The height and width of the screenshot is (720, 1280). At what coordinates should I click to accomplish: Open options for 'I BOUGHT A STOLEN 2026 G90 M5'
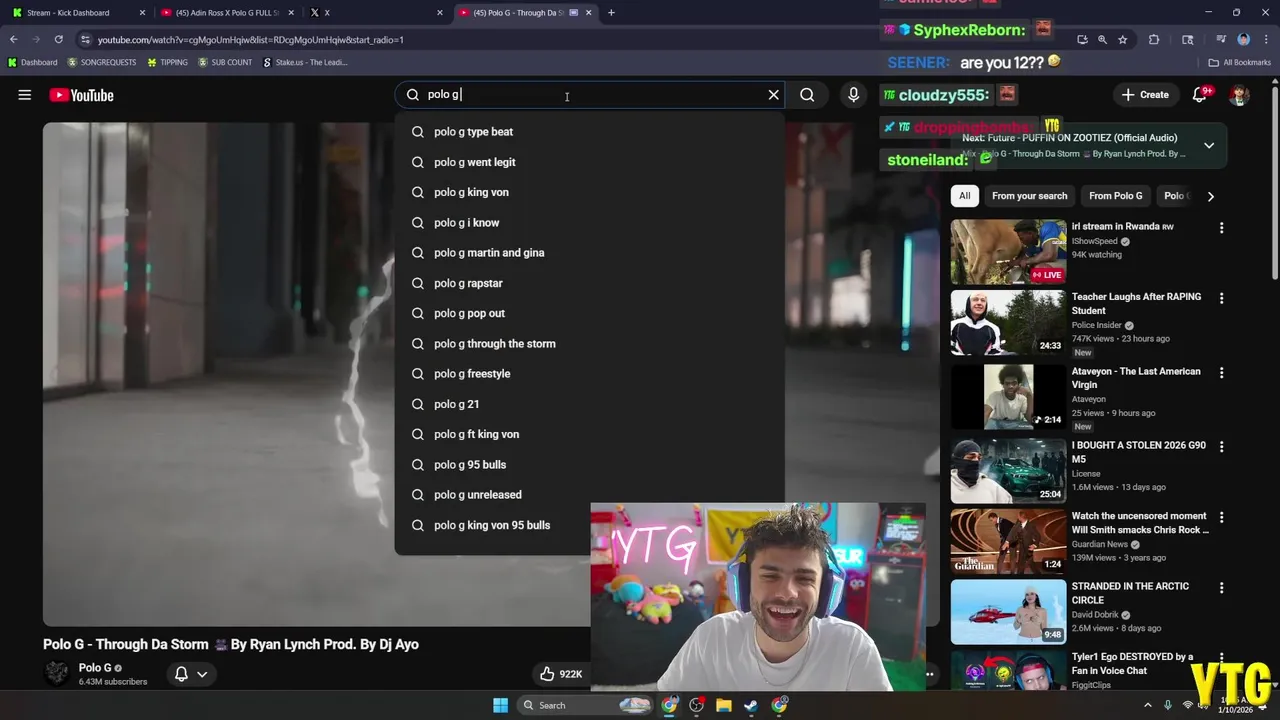point(1221,446)
